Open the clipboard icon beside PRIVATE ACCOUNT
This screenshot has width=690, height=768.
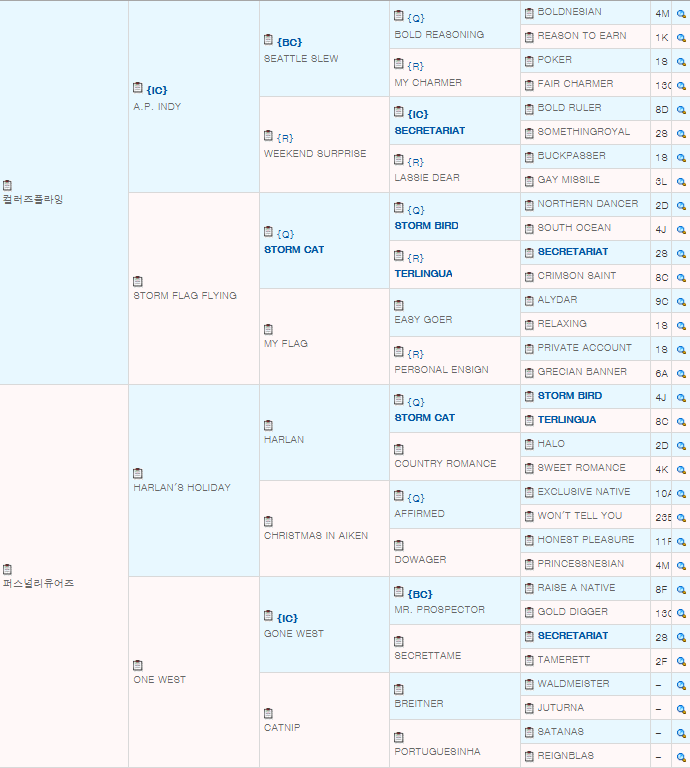coord(529,349)
